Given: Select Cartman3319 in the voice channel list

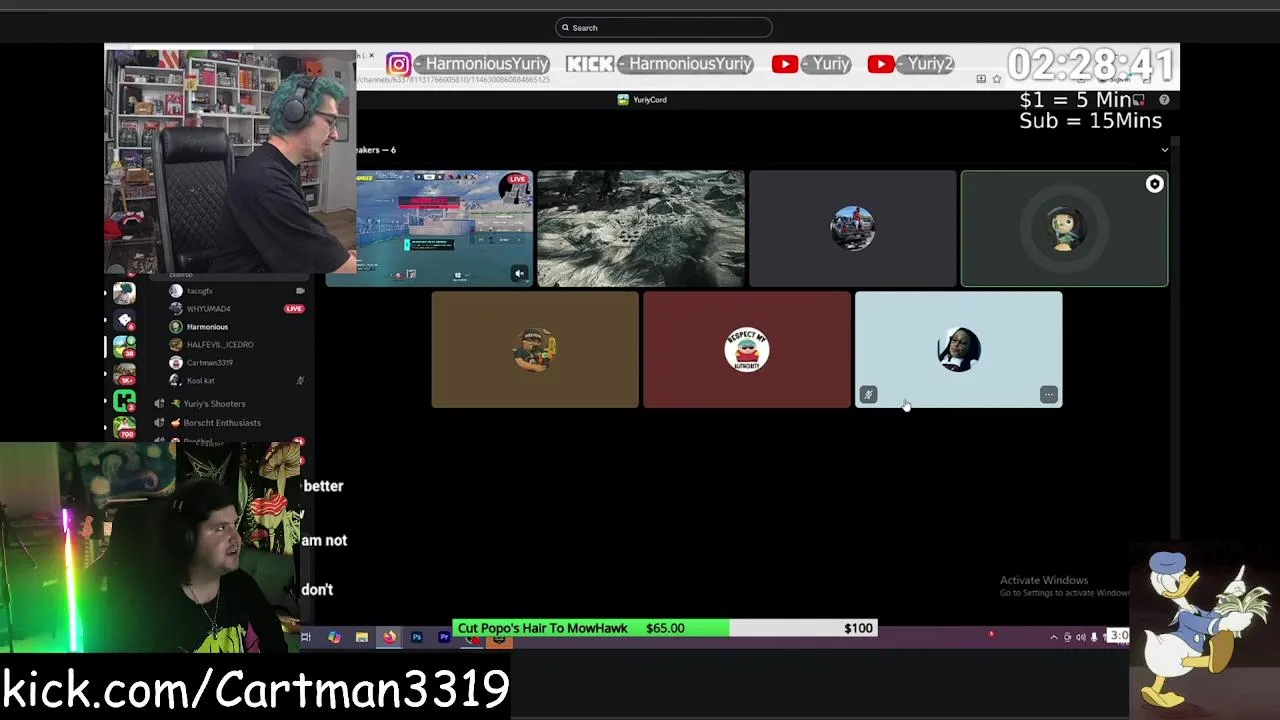Looking at the screenshot, I should tap(209, 363).
